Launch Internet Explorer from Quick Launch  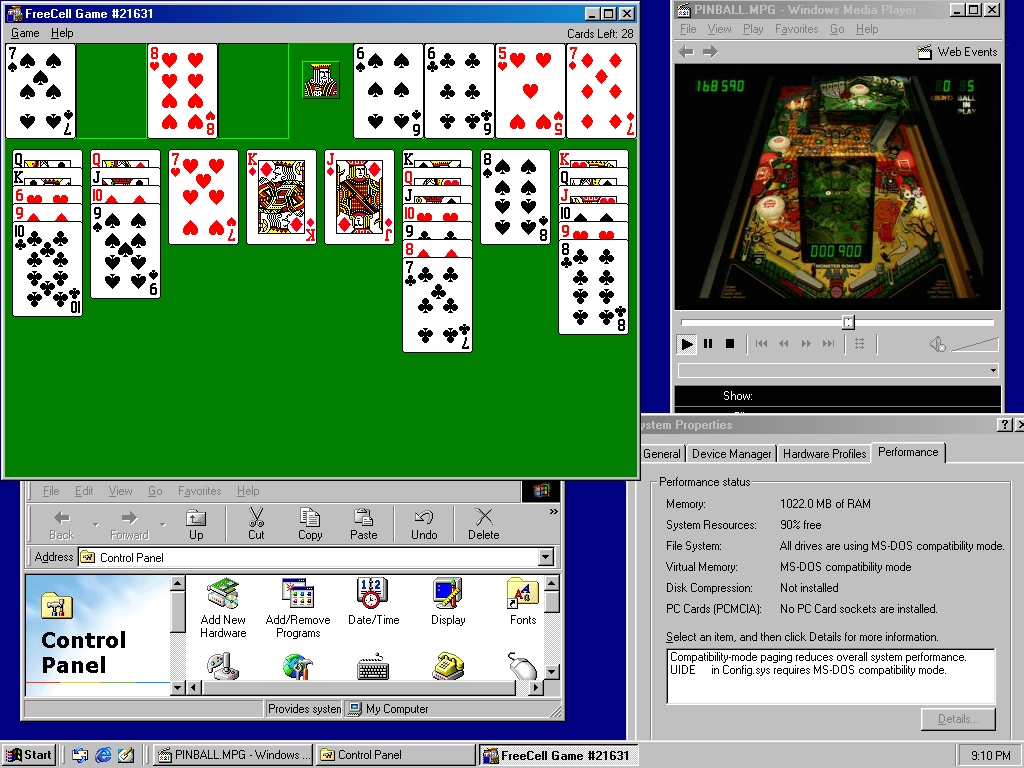coord(103,755)
